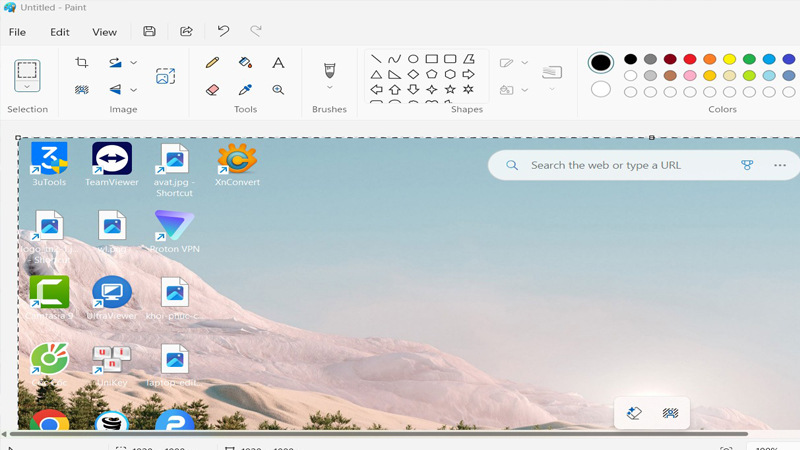Click the Magnifier zoom tool
The image size is (800, 450).
tap(278, 89)
